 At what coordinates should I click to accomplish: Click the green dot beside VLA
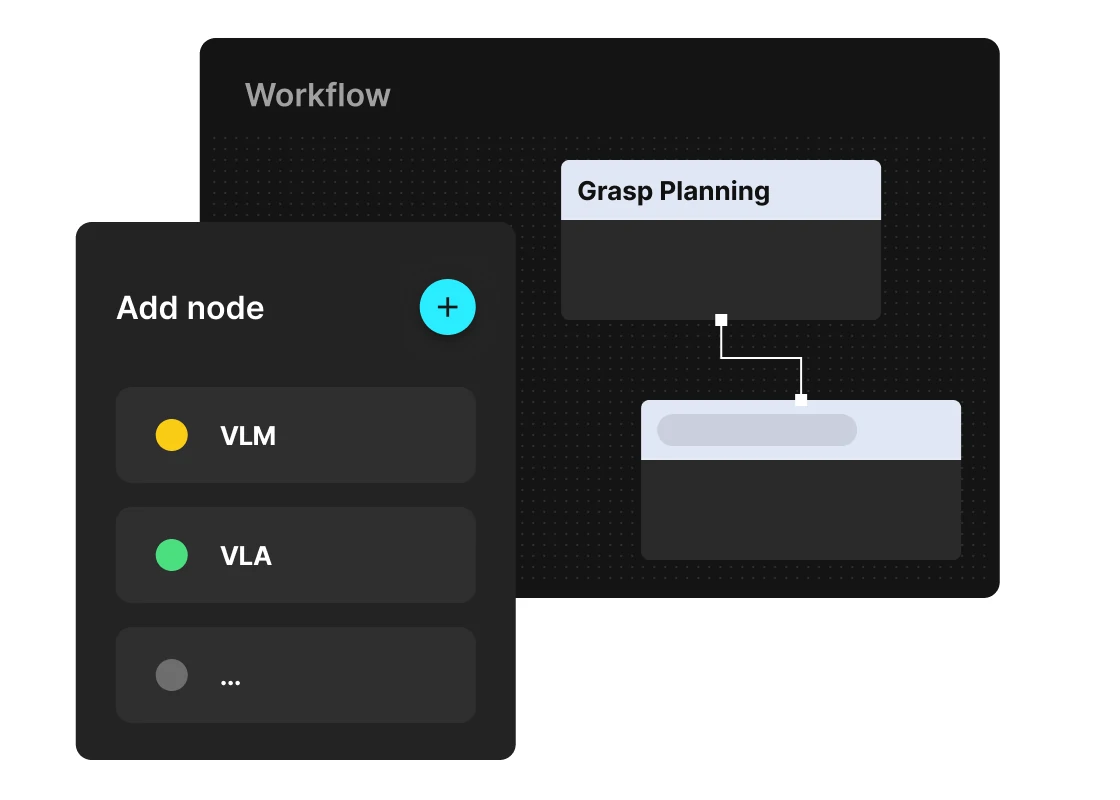[172, 555]
